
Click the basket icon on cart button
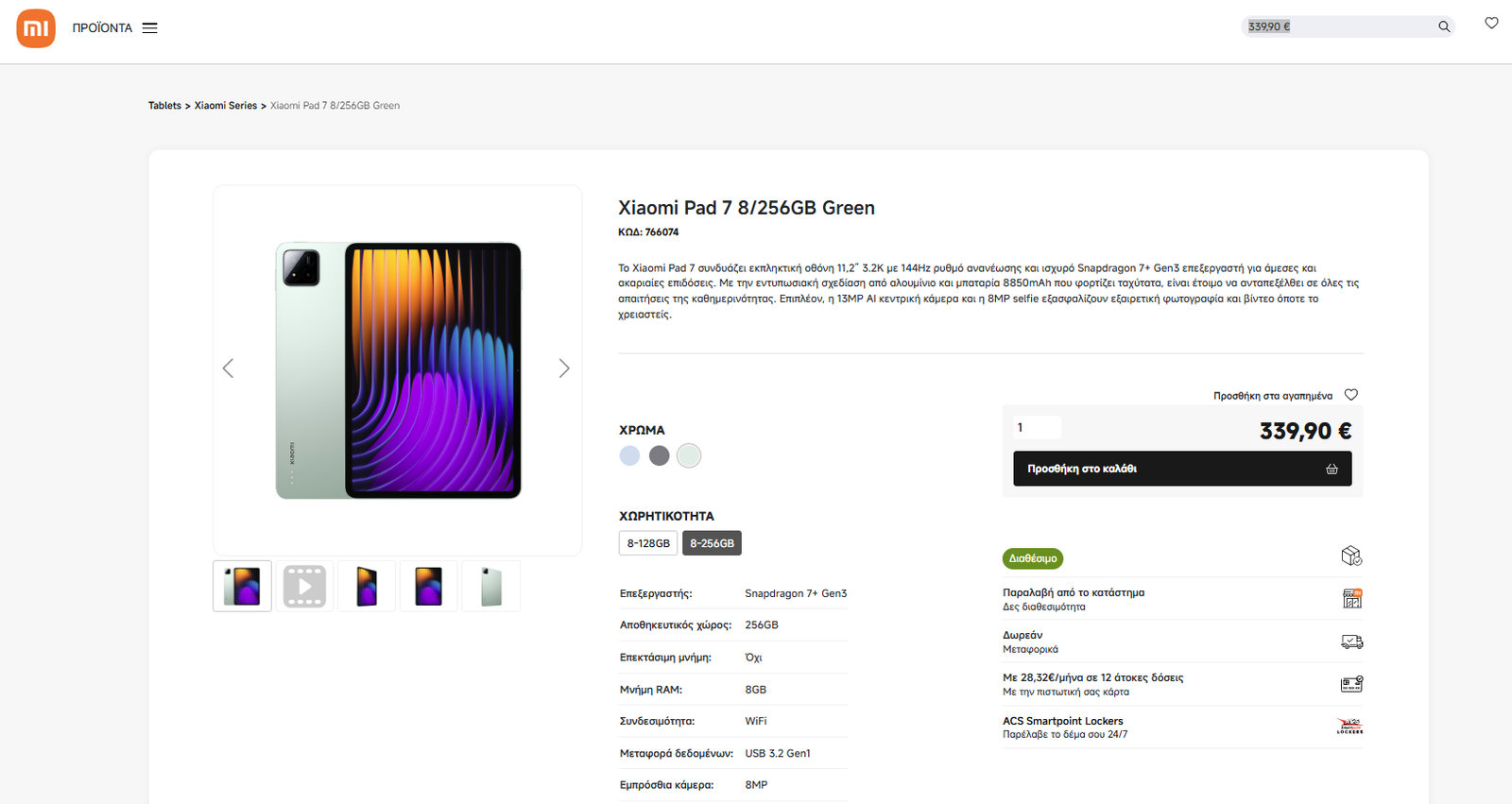coord(1332,469)
